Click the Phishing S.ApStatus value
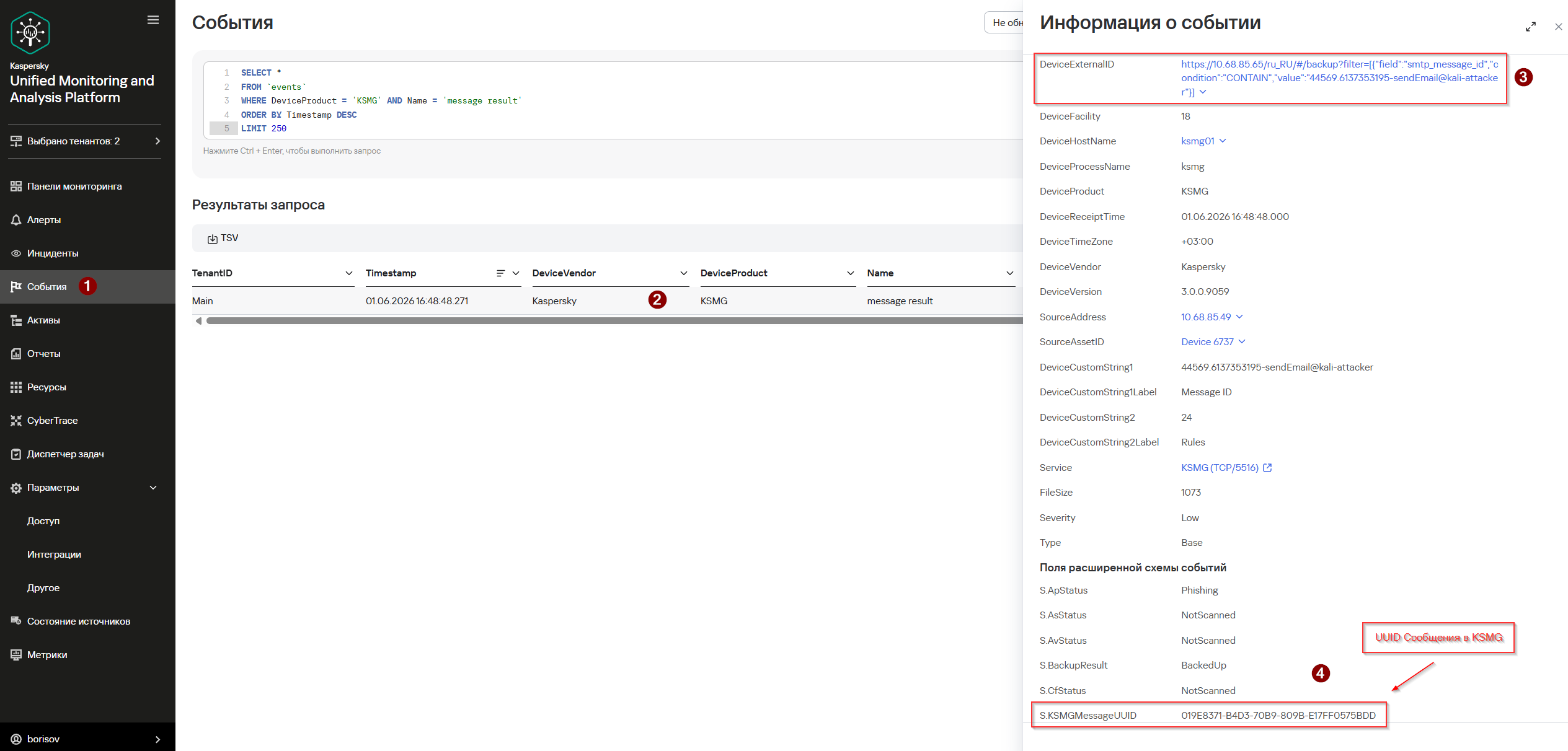1568x751 pixels. pyautogui.click(x=1199, y=591)
